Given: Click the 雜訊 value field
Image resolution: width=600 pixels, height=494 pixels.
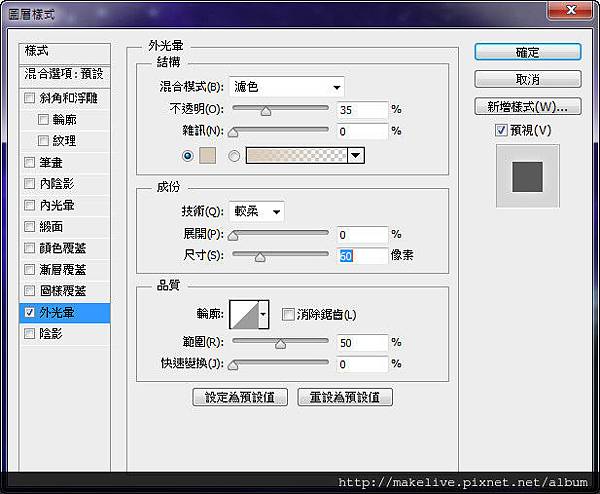Looking at the screenshot, I should click(362, 132).
